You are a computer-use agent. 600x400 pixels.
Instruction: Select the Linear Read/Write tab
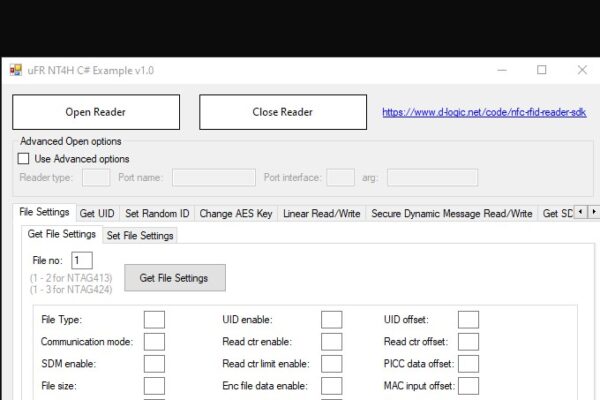click(x=322, y=214)
